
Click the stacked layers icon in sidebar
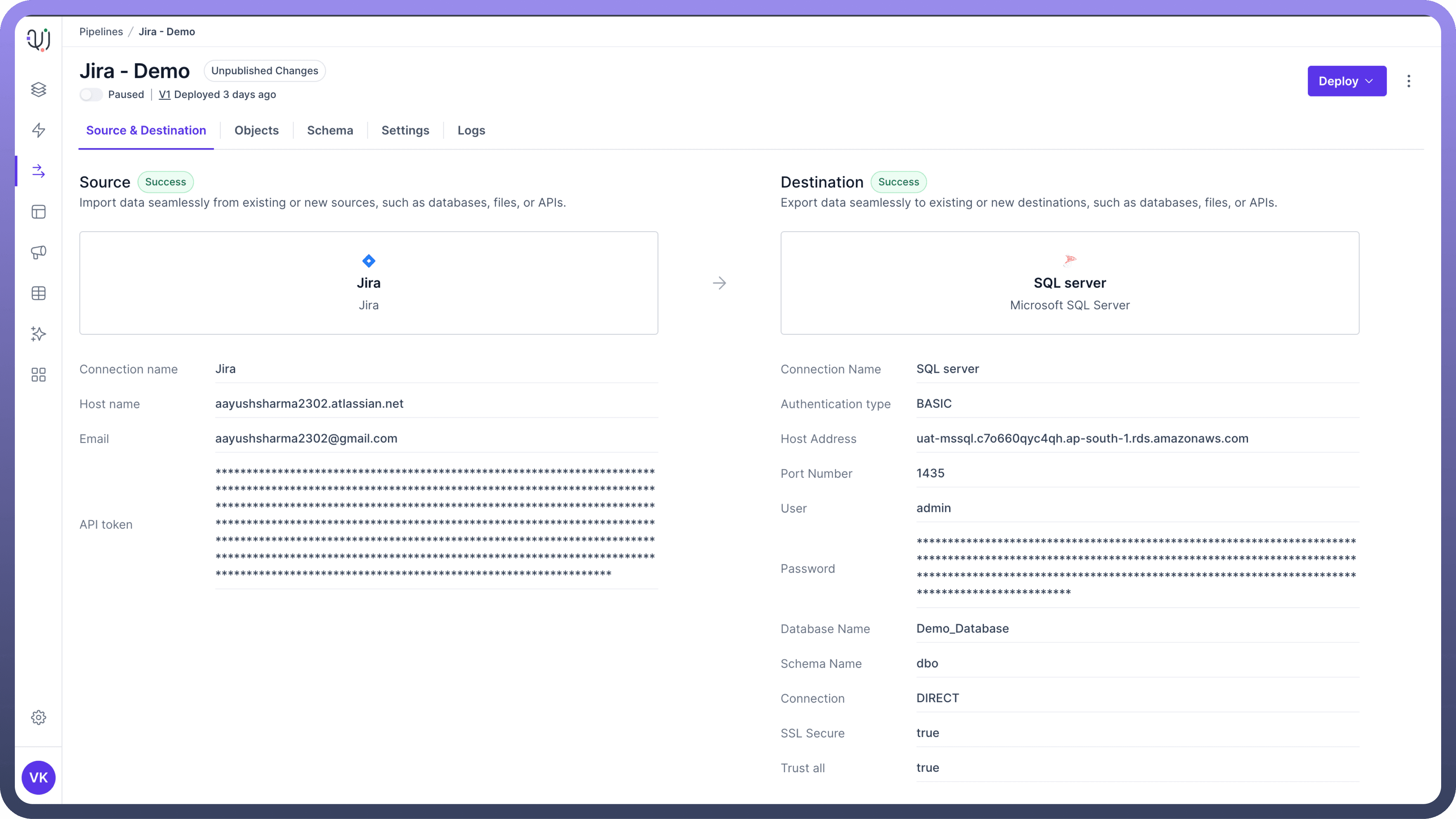(x=38, y=89)
